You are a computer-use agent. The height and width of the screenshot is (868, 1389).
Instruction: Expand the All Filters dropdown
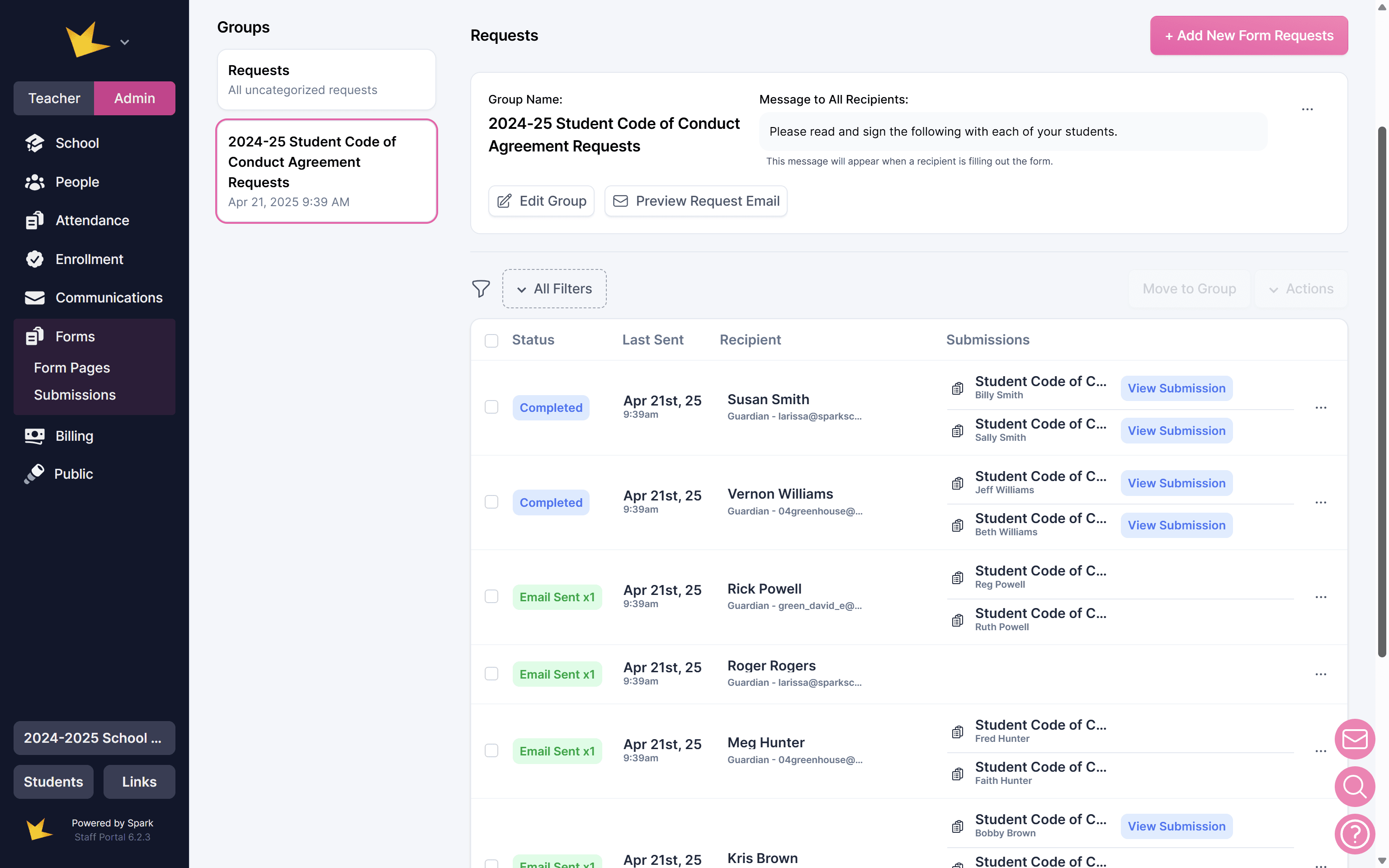[x=554, y=289]
